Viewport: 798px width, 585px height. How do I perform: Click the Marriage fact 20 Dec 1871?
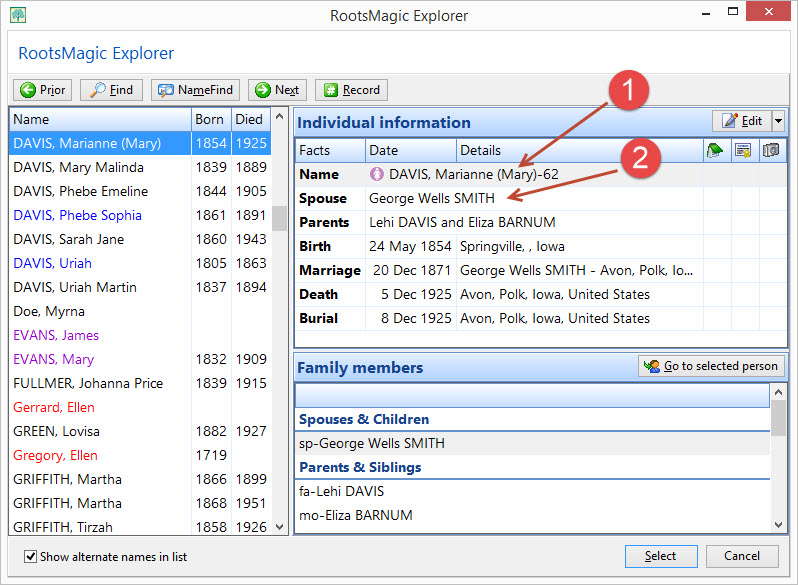tap(540, 270)
